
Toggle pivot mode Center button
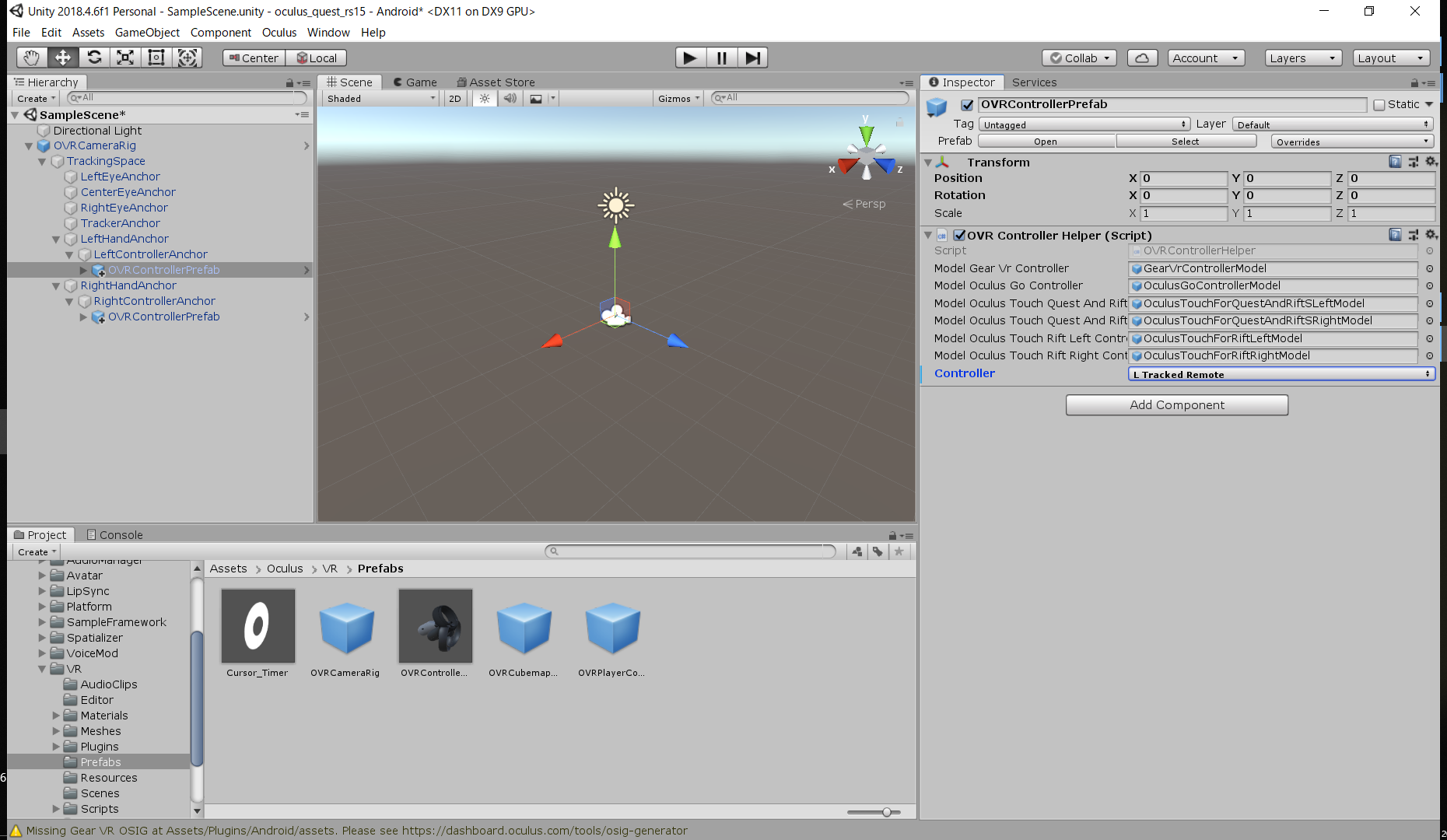pos(254,58)
